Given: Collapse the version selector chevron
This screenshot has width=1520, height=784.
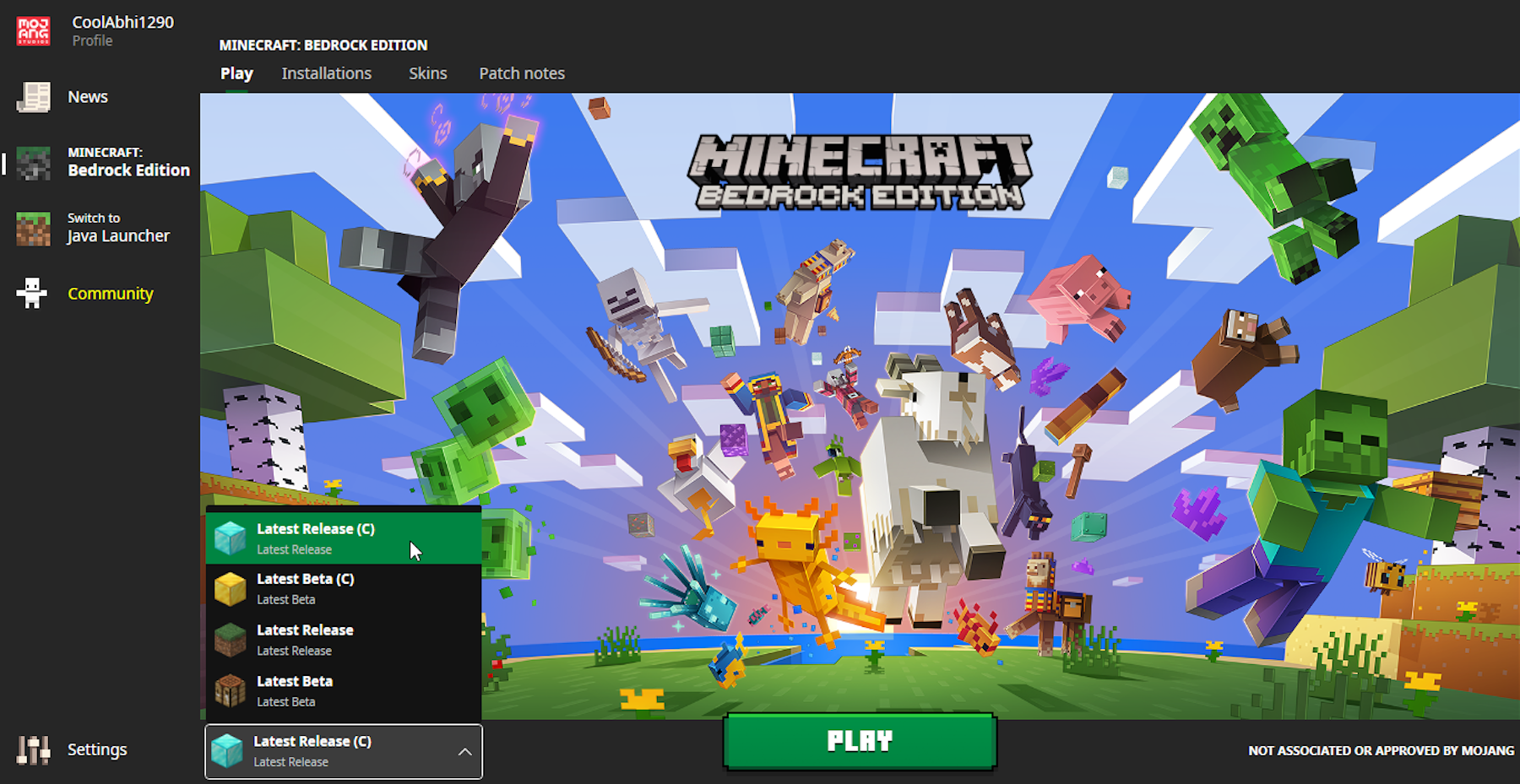Looking at the screenshot, I should (x=464, y=751).
